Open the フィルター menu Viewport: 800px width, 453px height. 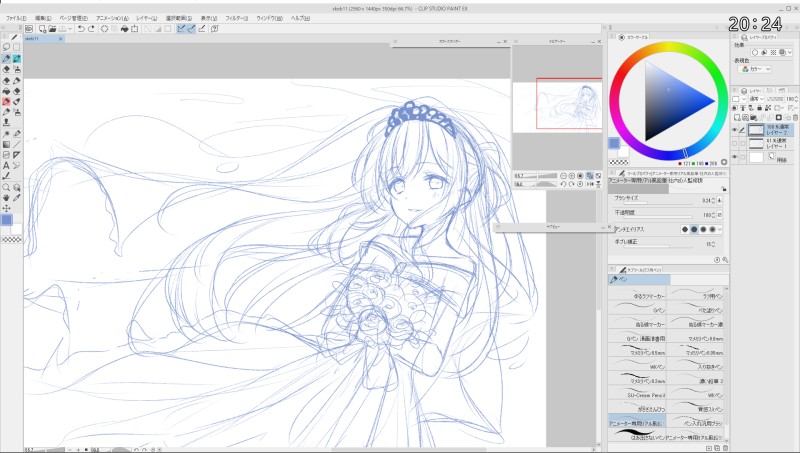click(237, 18)
